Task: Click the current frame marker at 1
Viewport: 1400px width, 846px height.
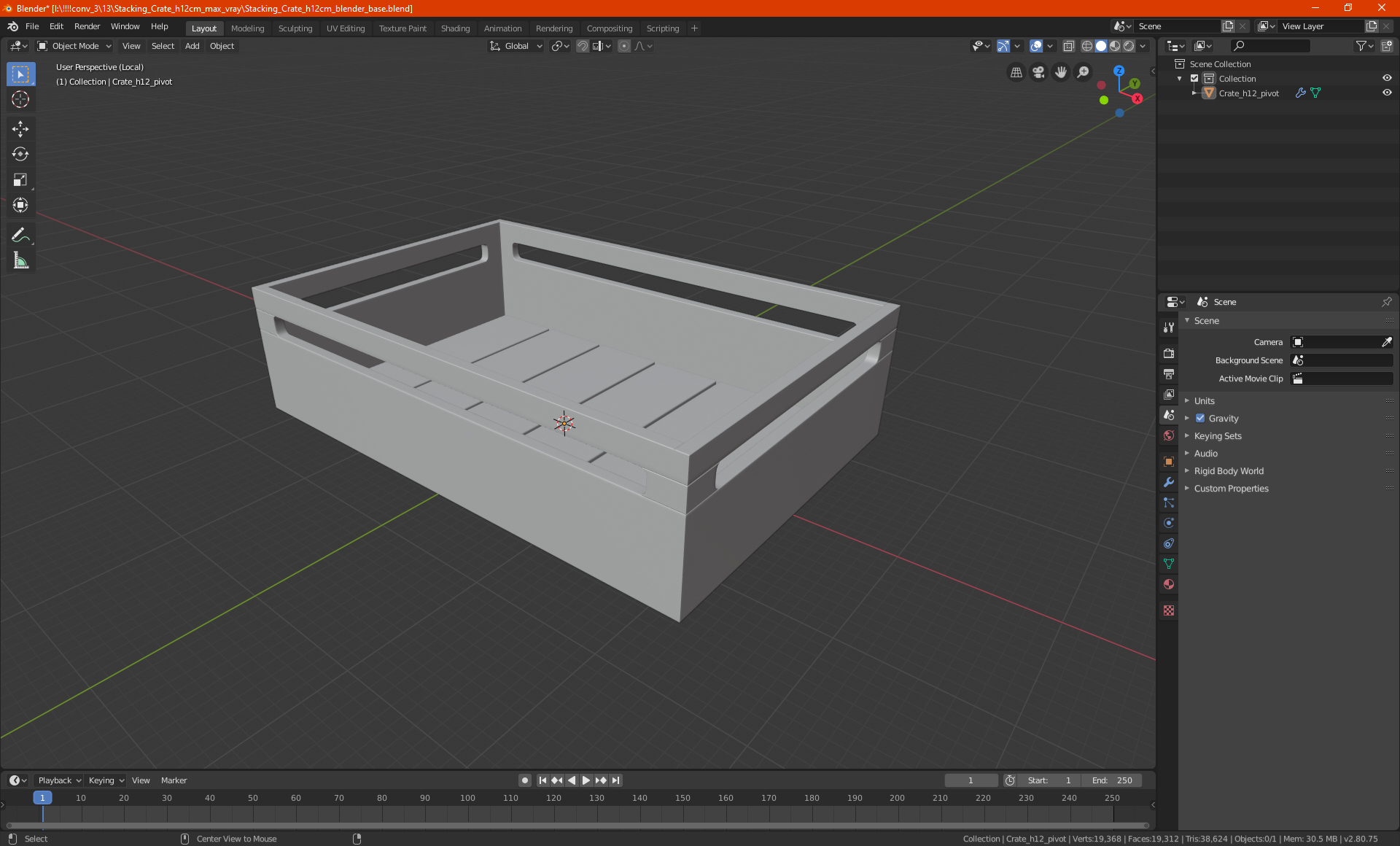Action: tap(42, 798)
